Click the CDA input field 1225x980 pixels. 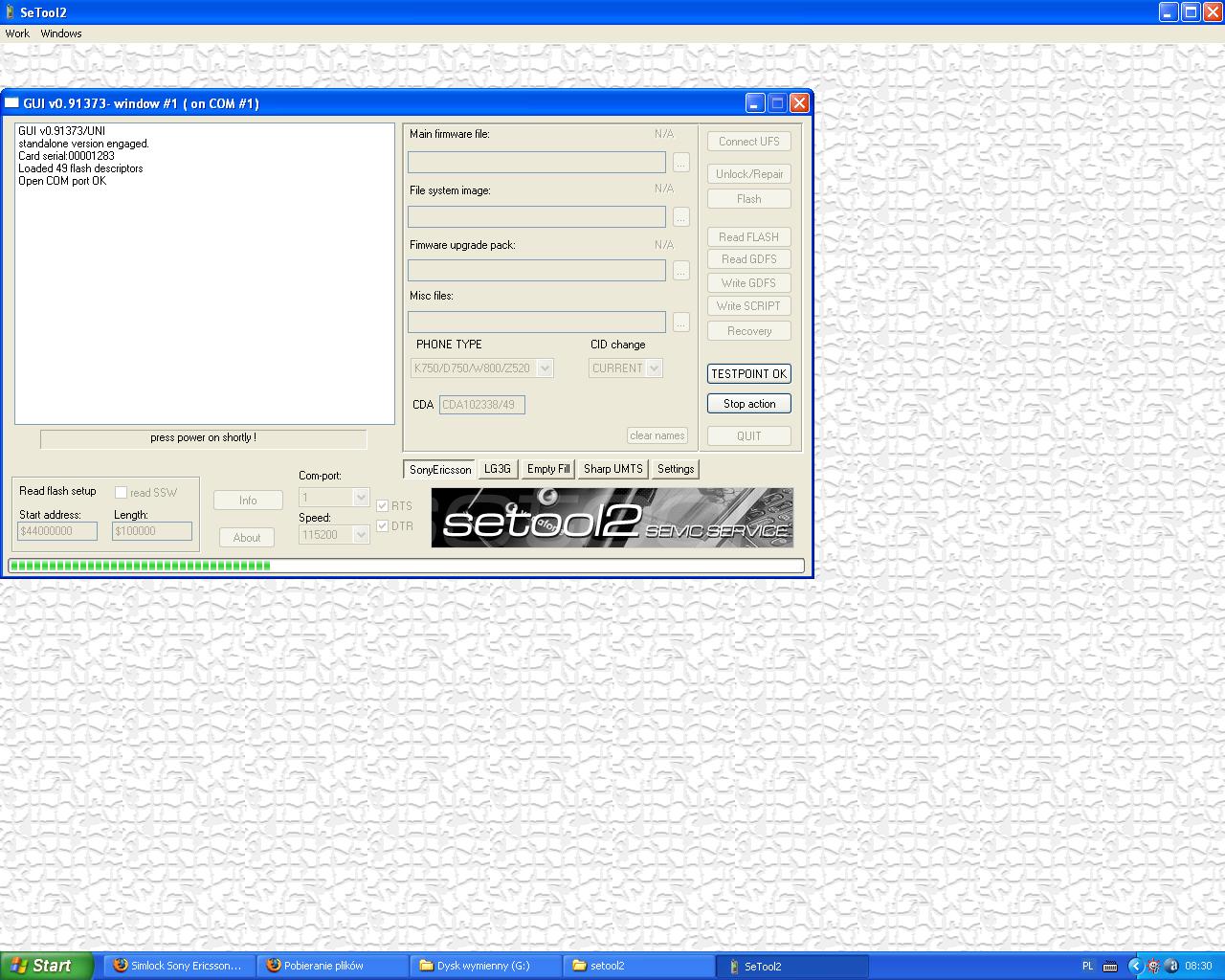(482, 405)
